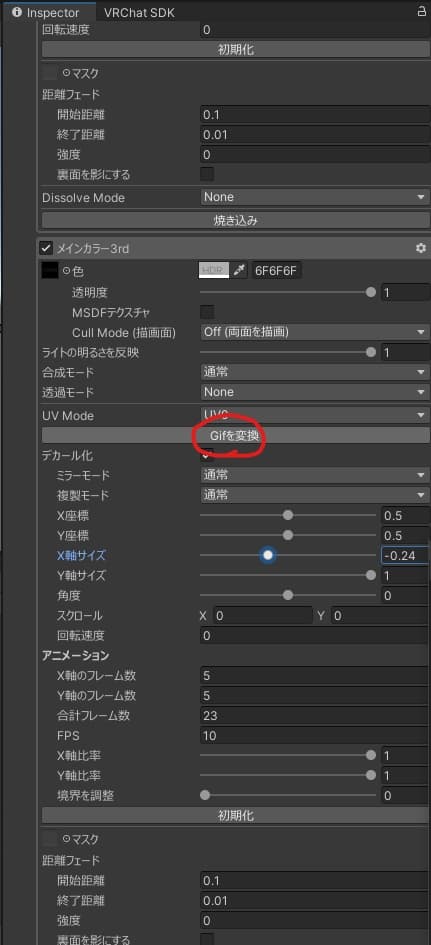Viewport: 431px width, 945px height.
Task: Click the X軸のフレーム数 field
Action: [x=315, y=676]
